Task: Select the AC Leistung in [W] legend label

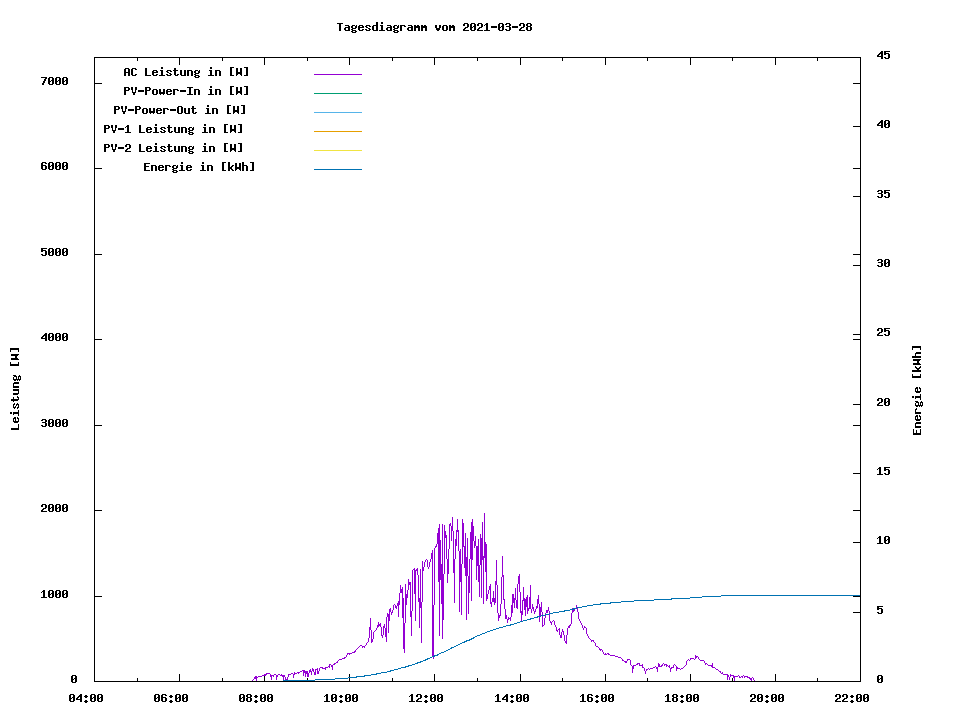Action: click(x=186, y=72)
